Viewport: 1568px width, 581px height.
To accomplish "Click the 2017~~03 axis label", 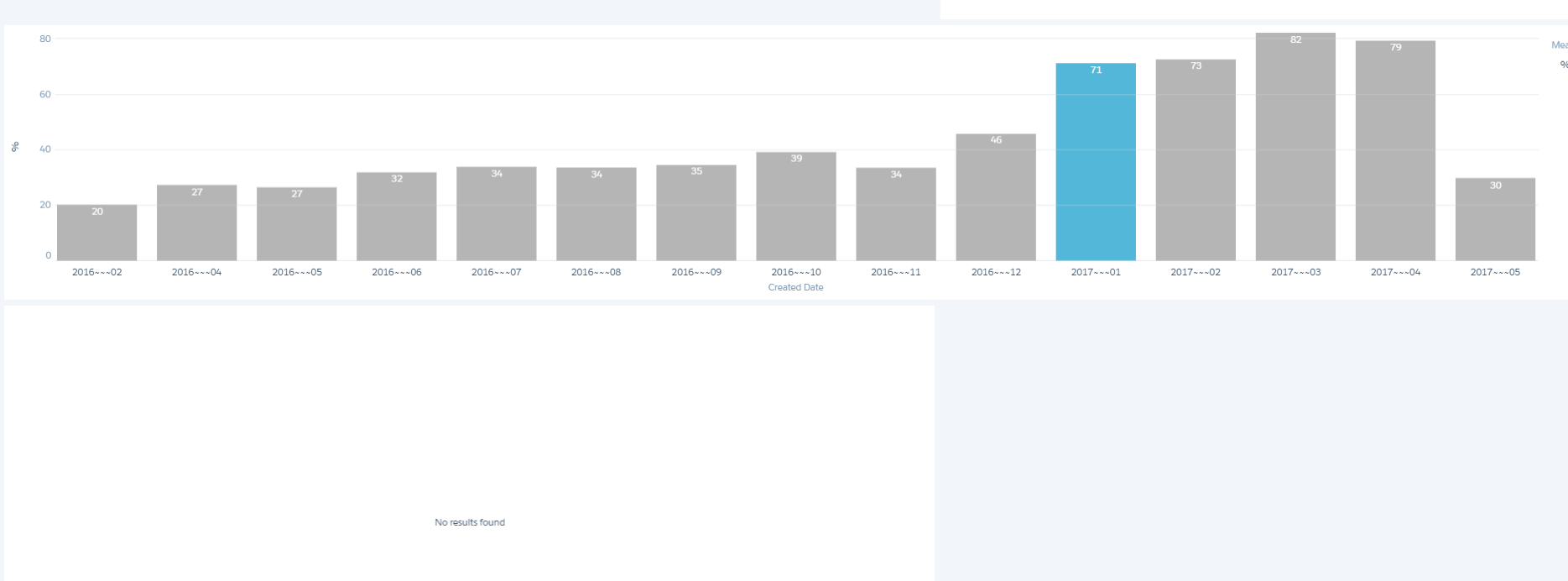I will click(x=1295, y=272).
